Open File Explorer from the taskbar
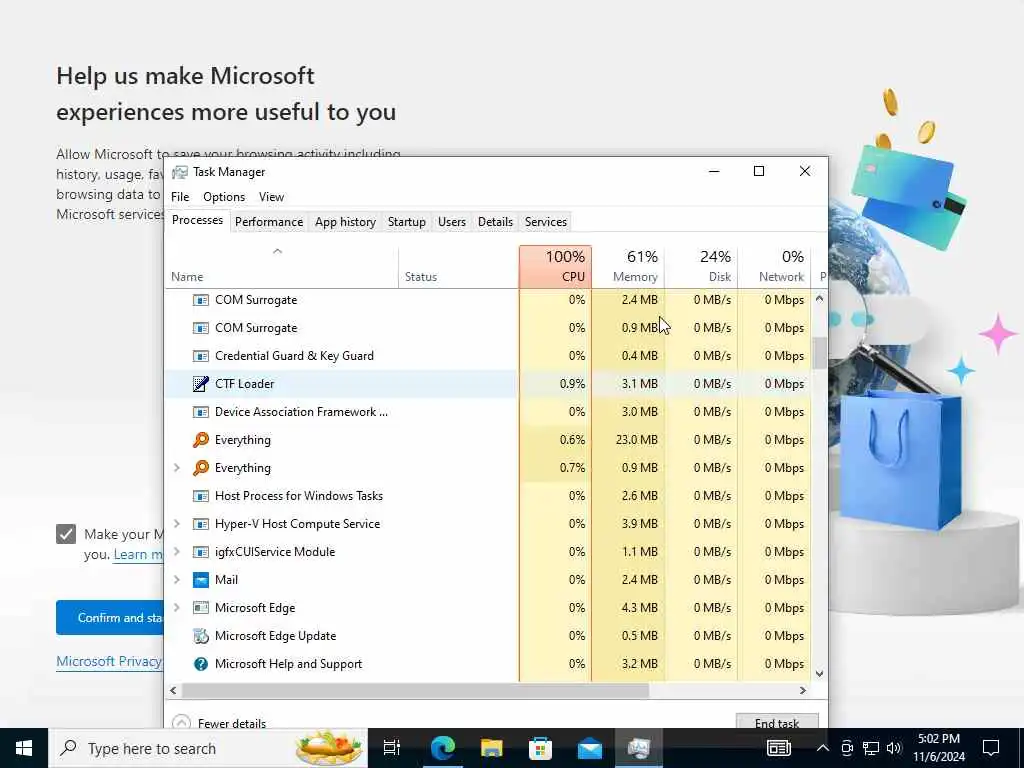The image size is (1024, 768). pos(491,748)
